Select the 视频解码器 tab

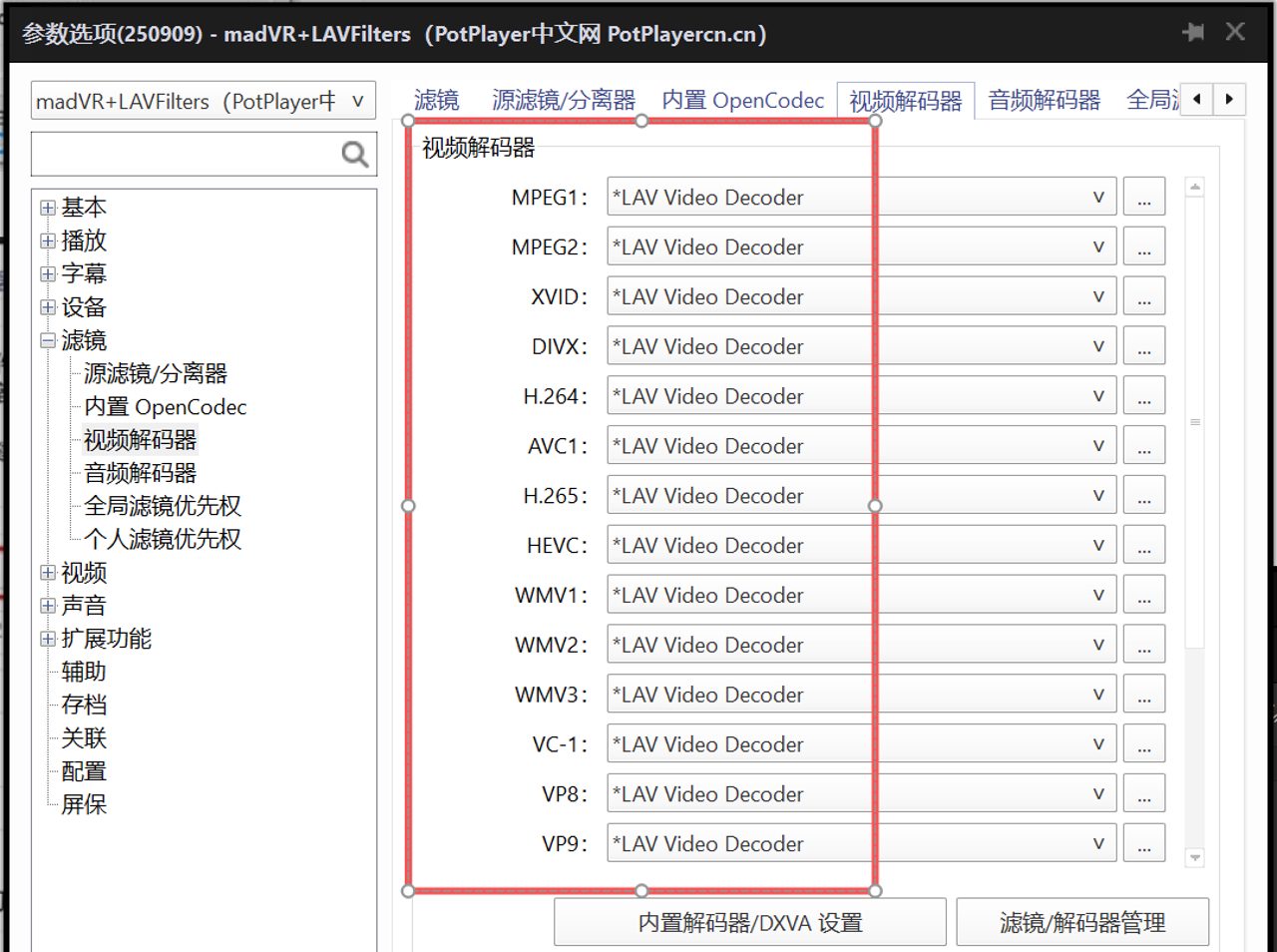coord(906,101)
